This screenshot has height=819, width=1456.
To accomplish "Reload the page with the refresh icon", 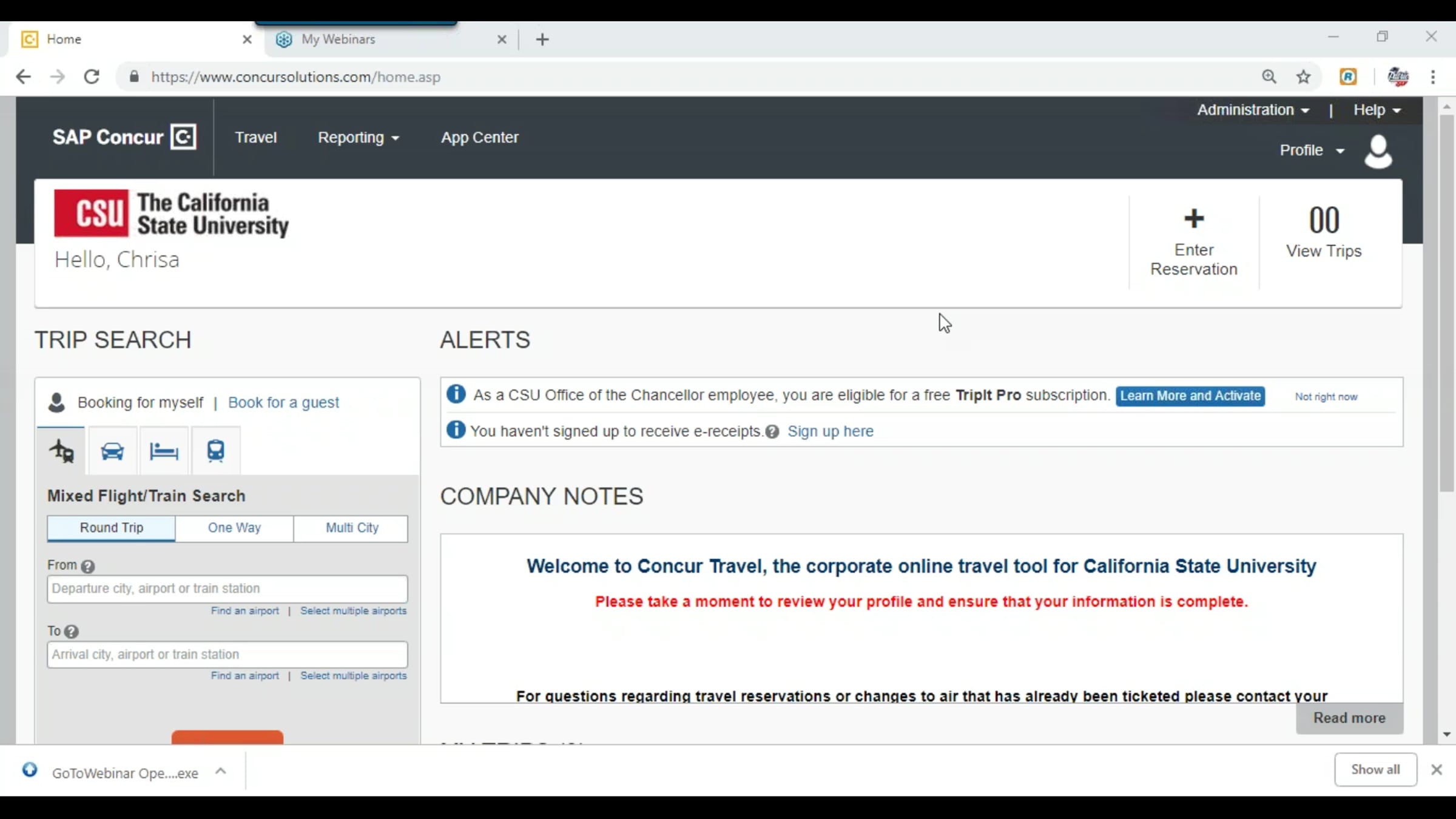I will (x=92, y=76).
